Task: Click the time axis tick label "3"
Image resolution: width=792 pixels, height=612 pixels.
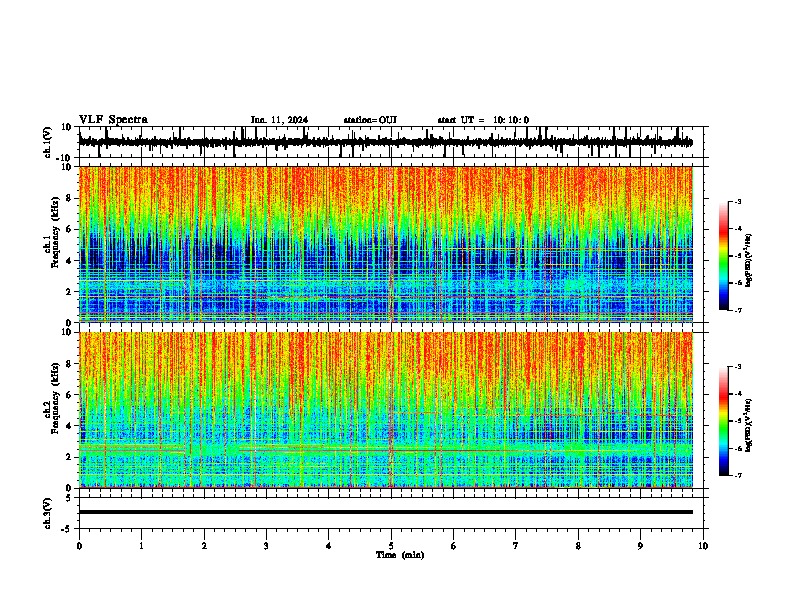Action: (266, 546)
